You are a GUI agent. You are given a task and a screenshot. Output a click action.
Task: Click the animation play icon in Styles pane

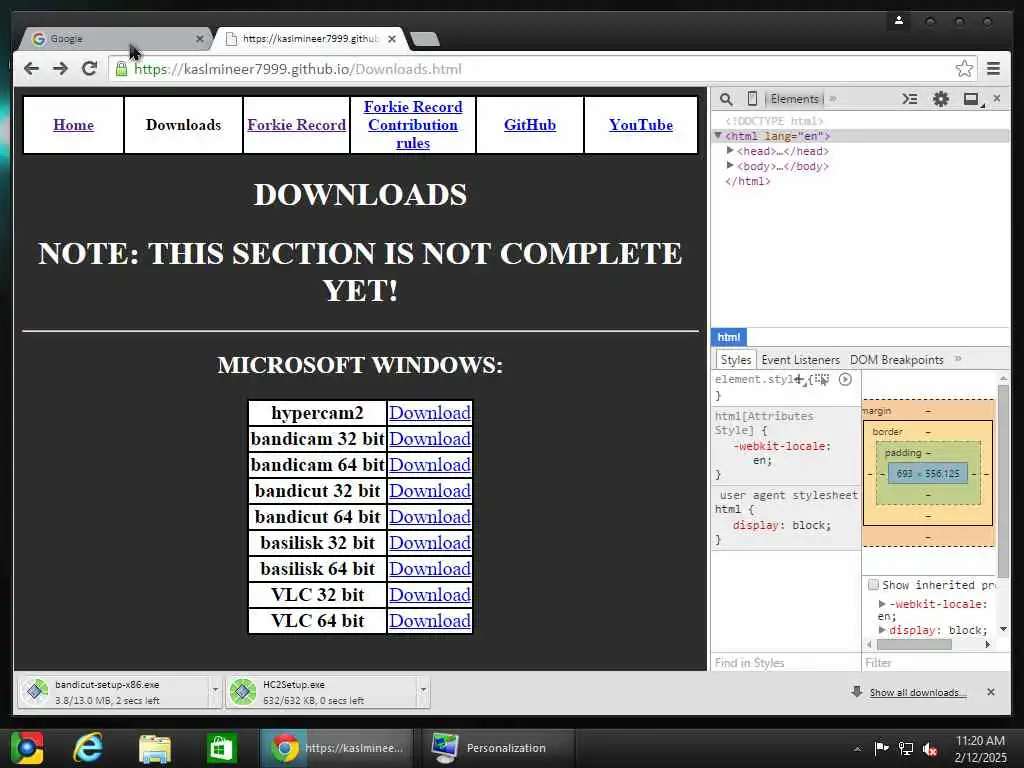coord(845,379)
